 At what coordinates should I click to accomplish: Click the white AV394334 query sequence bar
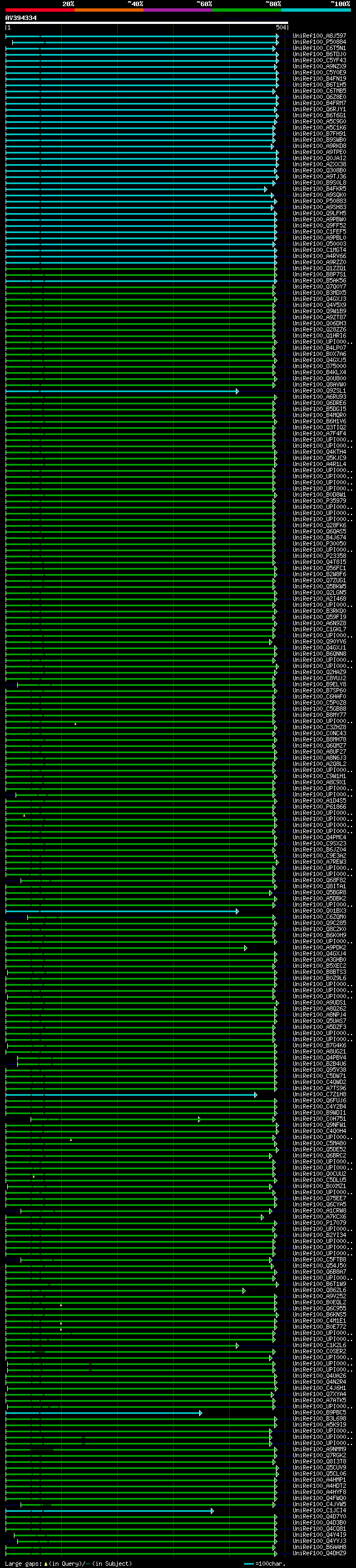(x=147, y=22)
